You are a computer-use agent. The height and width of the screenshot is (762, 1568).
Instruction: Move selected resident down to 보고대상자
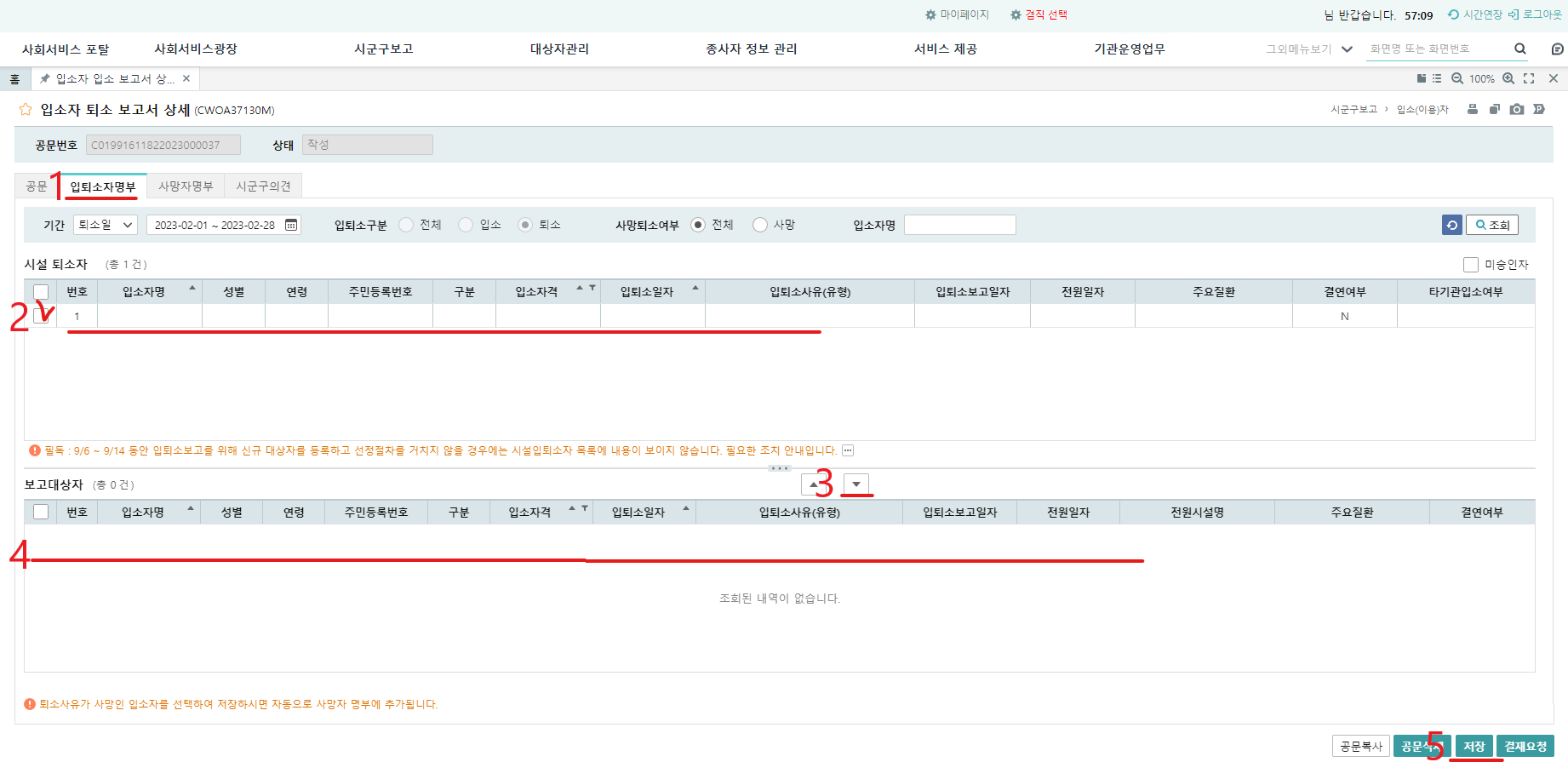(x=856, y=484)
